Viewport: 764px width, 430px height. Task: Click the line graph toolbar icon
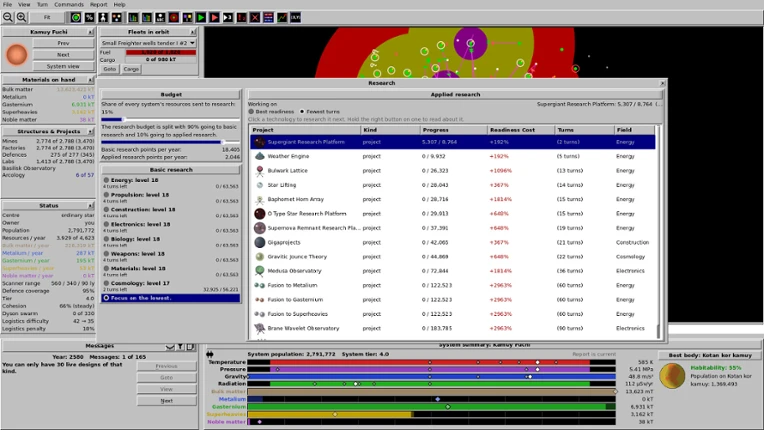tap(282, 18)
